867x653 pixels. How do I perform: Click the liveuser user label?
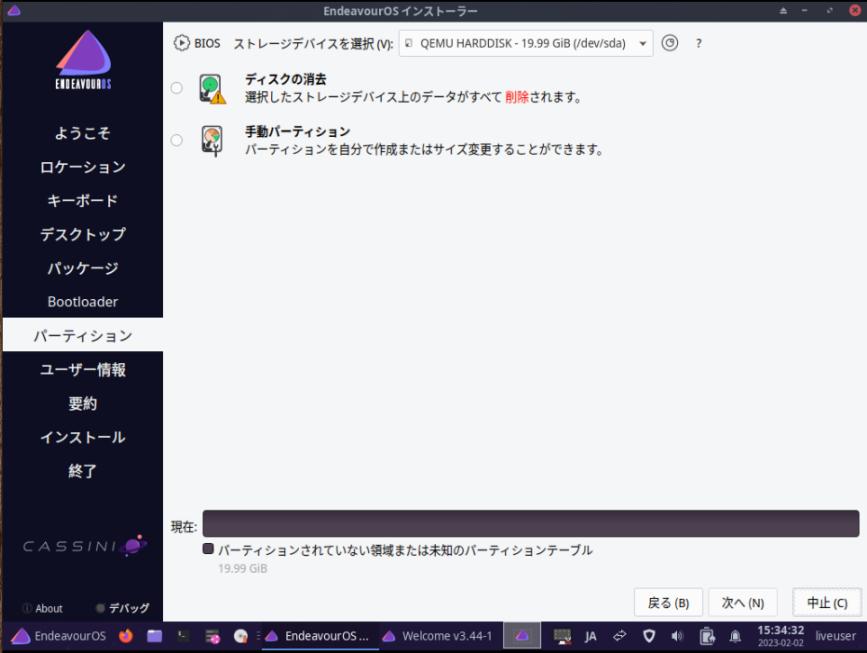(x=835, y=636)
